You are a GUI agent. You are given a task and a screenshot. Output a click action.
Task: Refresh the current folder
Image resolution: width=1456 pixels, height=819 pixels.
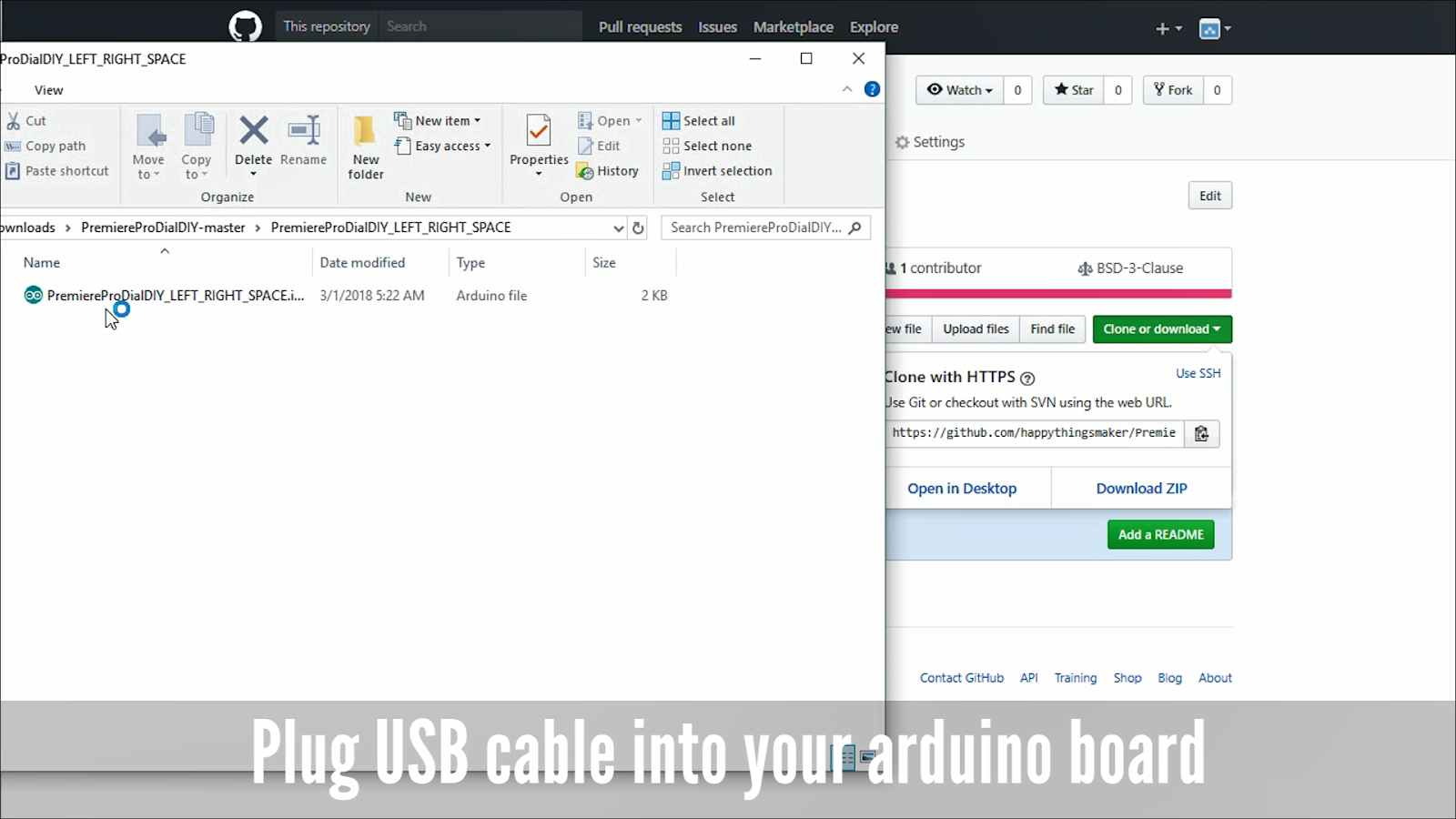[x=639, y=227]
